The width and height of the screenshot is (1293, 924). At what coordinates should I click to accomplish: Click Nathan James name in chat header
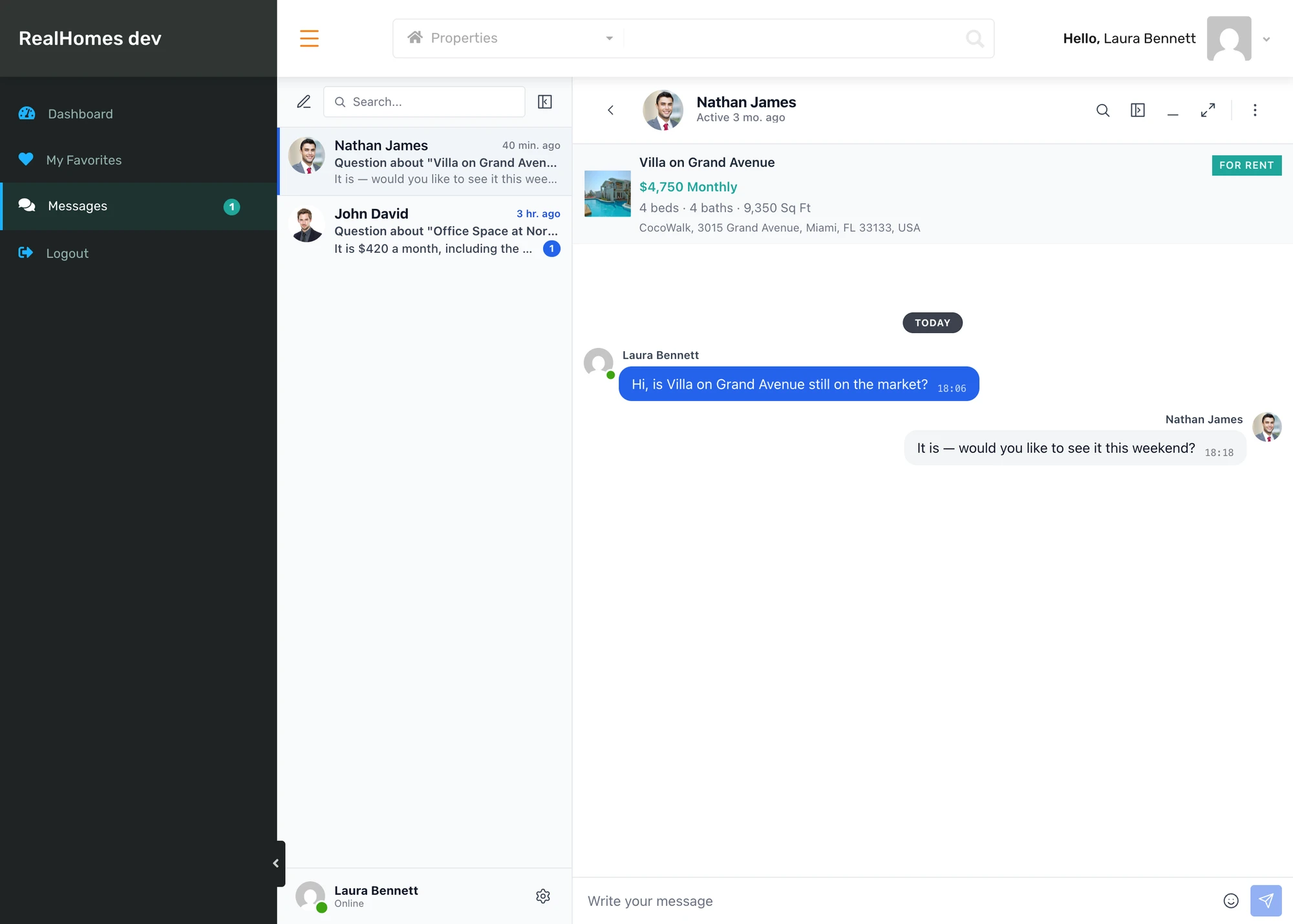tap(746, 102)
